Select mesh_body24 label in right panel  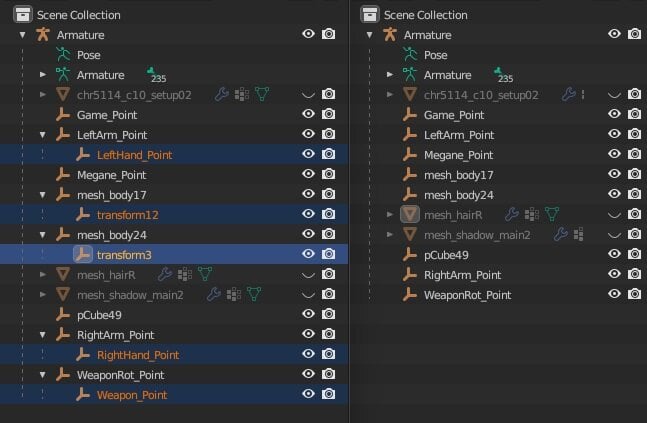[x=458, y=195]
